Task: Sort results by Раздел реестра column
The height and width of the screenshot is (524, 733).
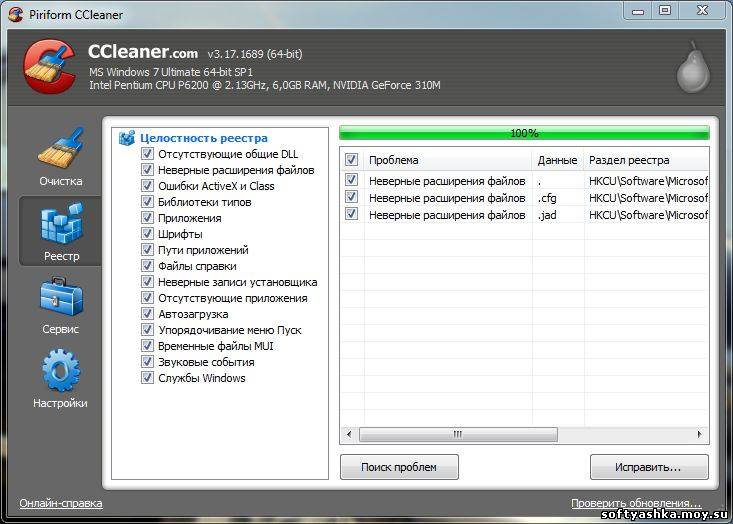Action: [x=647, y=160]
